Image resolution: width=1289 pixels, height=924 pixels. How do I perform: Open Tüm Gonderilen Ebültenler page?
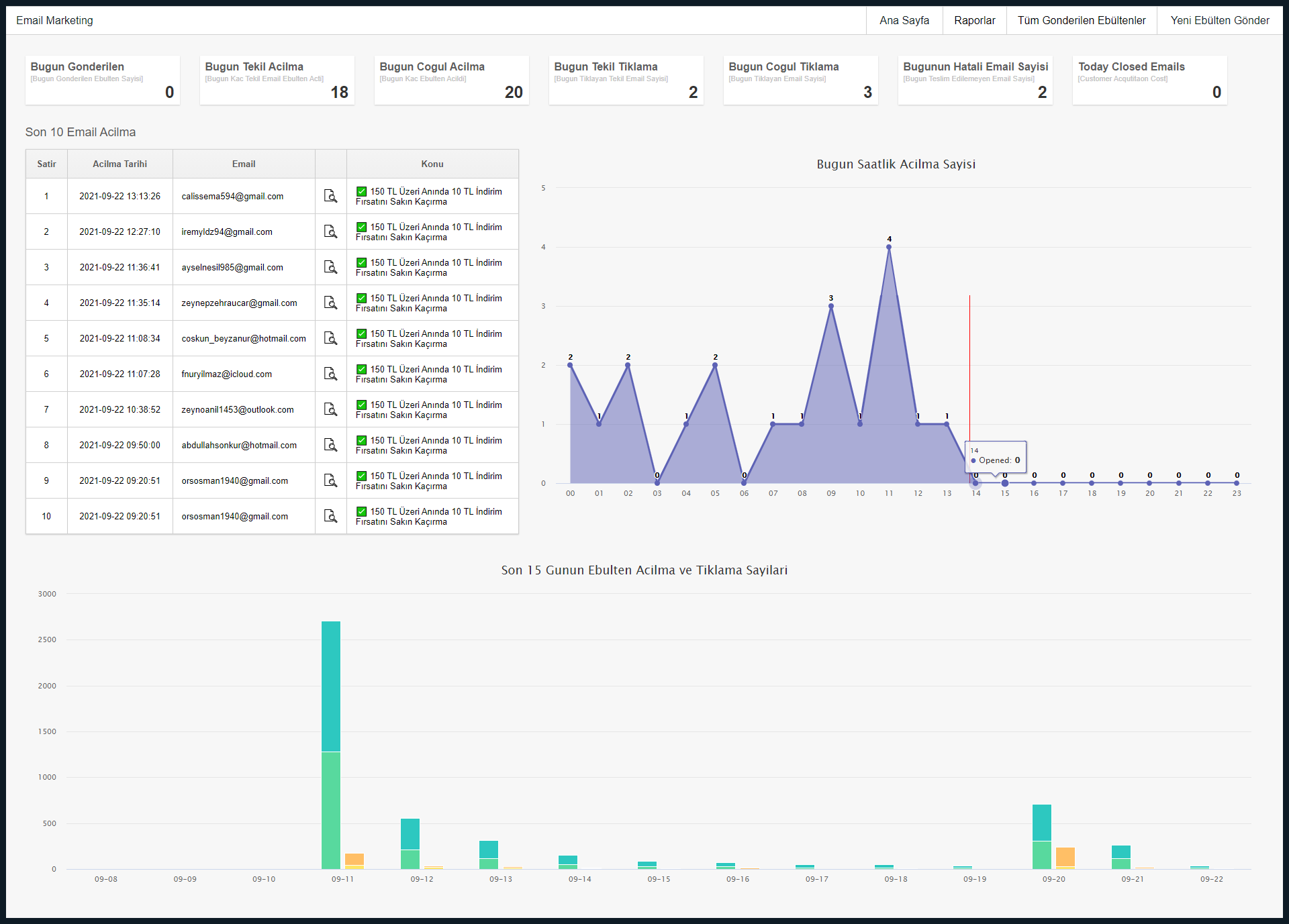click(x=1081, y=20)
